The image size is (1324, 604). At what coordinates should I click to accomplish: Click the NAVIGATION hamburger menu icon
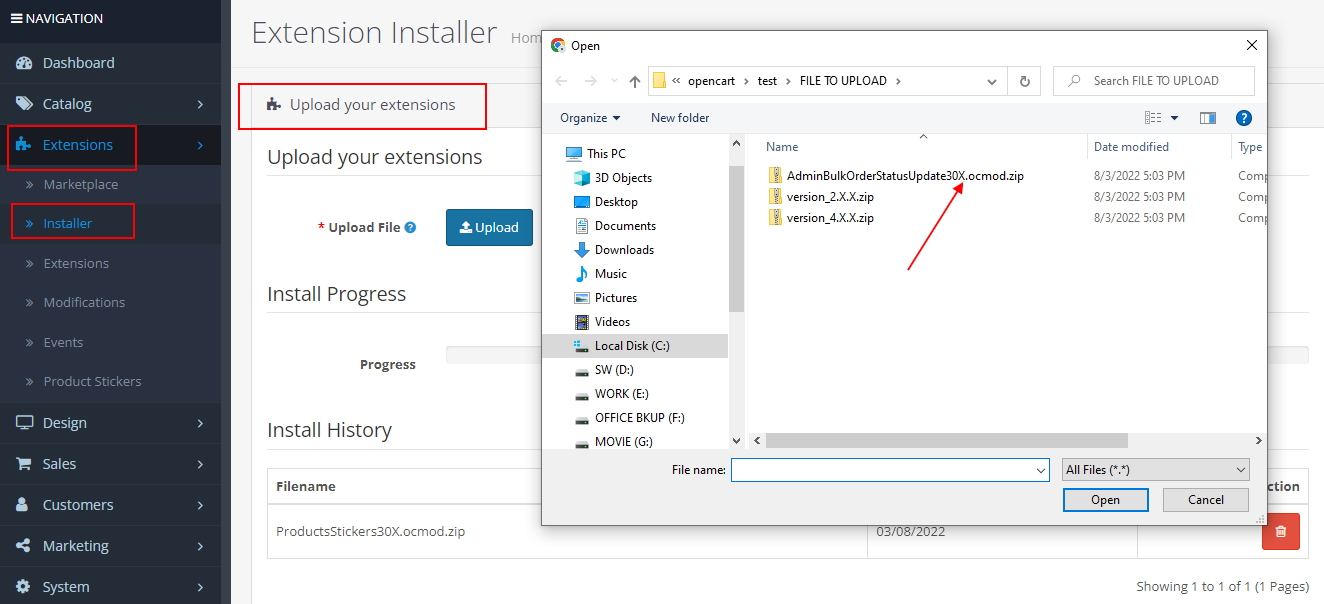(x=16, y=18)
